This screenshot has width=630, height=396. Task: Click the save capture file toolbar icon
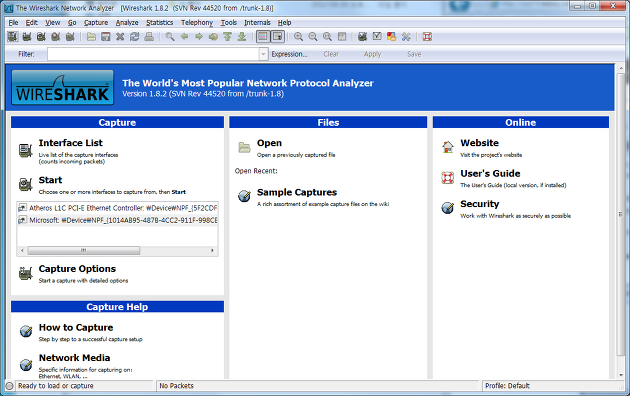pos(106,37)
